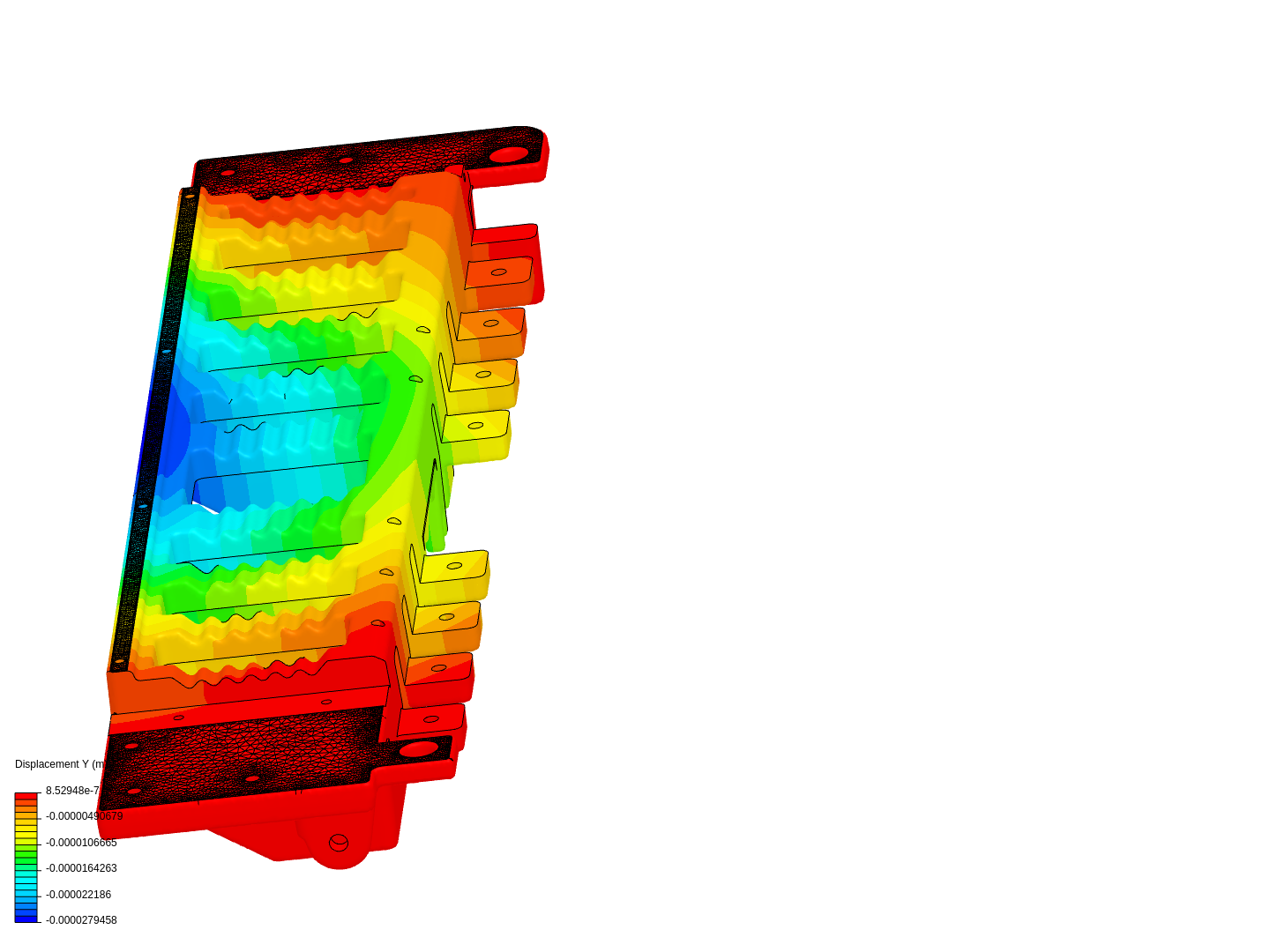Click the large mounting hole on bottom flange
The image size is (1270, 952).
point(419,749)
